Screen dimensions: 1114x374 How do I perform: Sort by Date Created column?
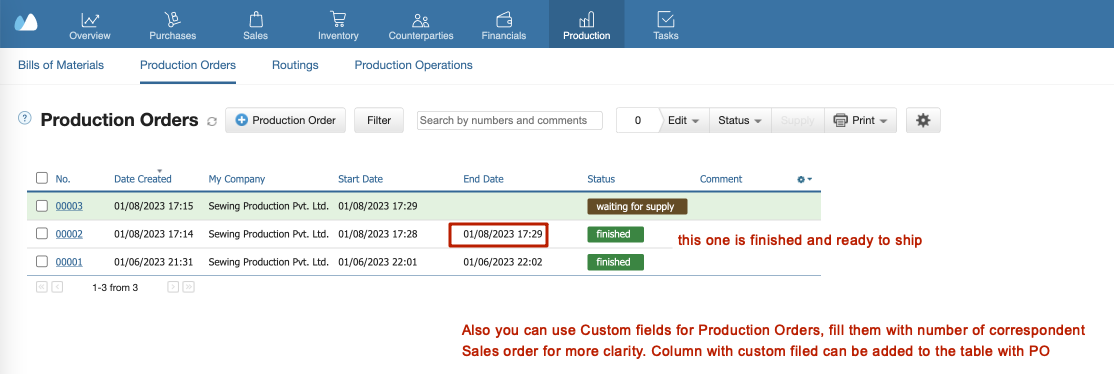point(143,179)
